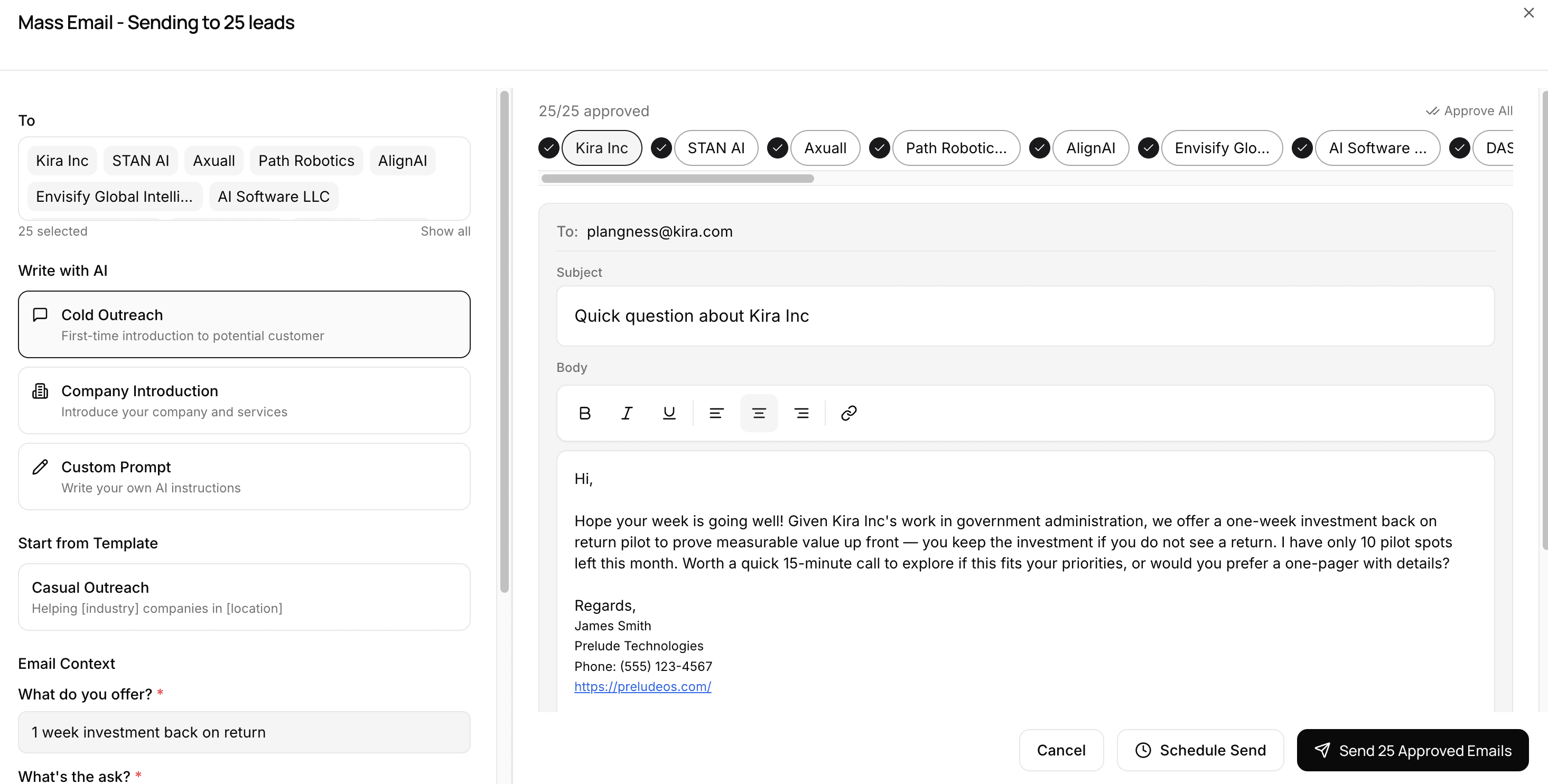This screenshot has width=1548, height=784.
Task: Right-align the email body text
Action: pyautogui.click(x=801, y=413)
